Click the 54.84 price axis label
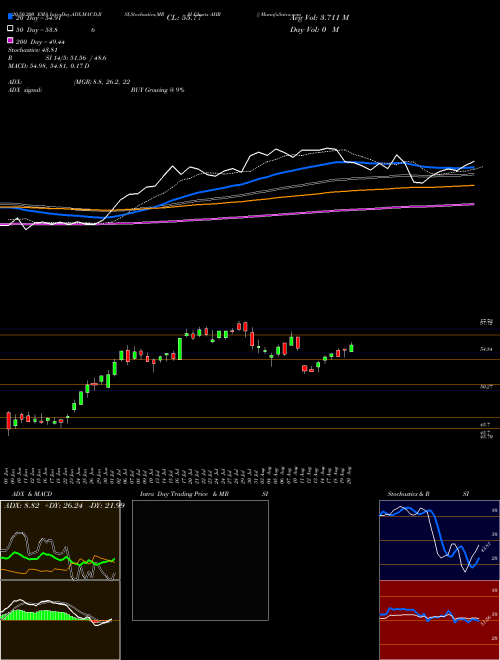The image size is (500, 660). click(x=486, y=349)
